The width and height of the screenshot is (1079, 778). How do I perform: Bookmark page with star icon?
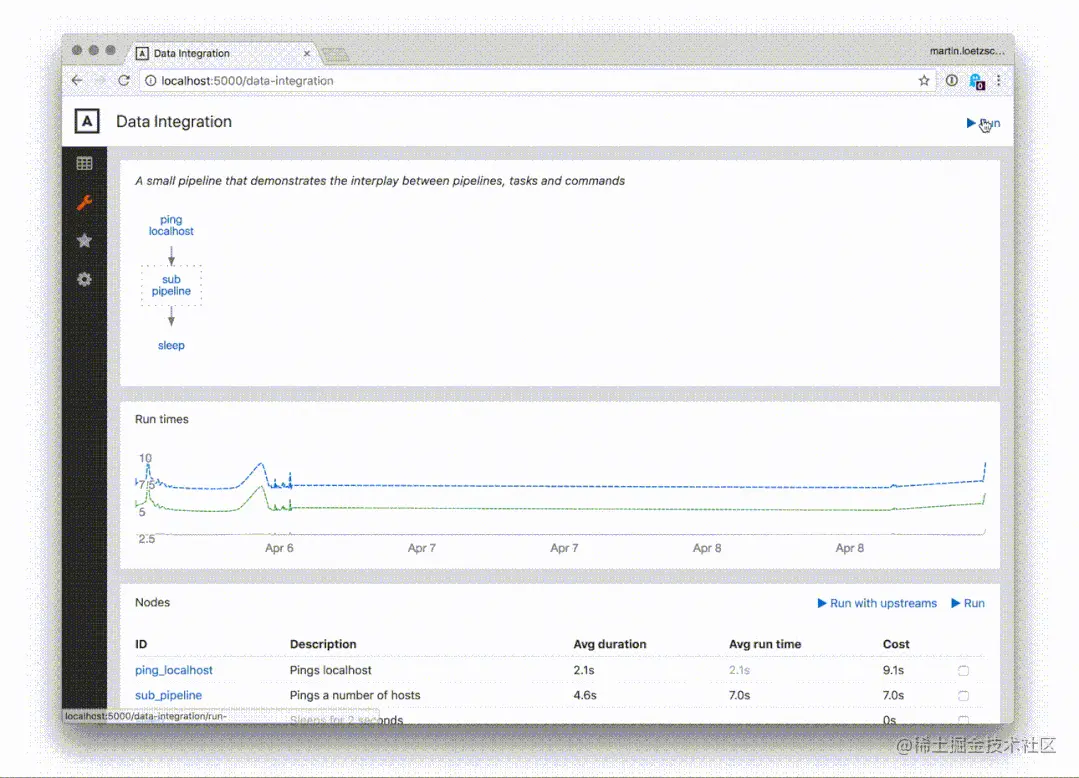pos(923,80)
